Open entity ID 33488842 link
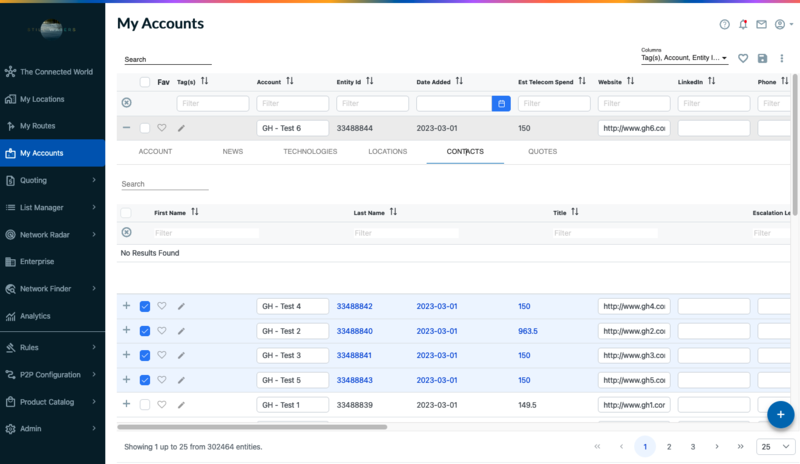 click(x=354, y=306)
